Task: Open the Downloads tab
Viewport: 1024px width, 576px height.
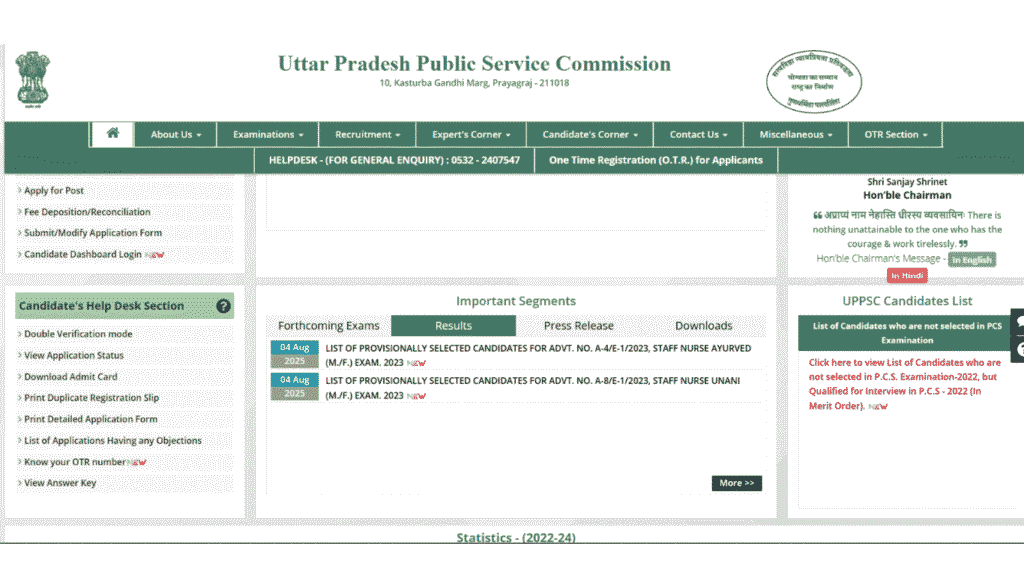Action: coord(703,325)
